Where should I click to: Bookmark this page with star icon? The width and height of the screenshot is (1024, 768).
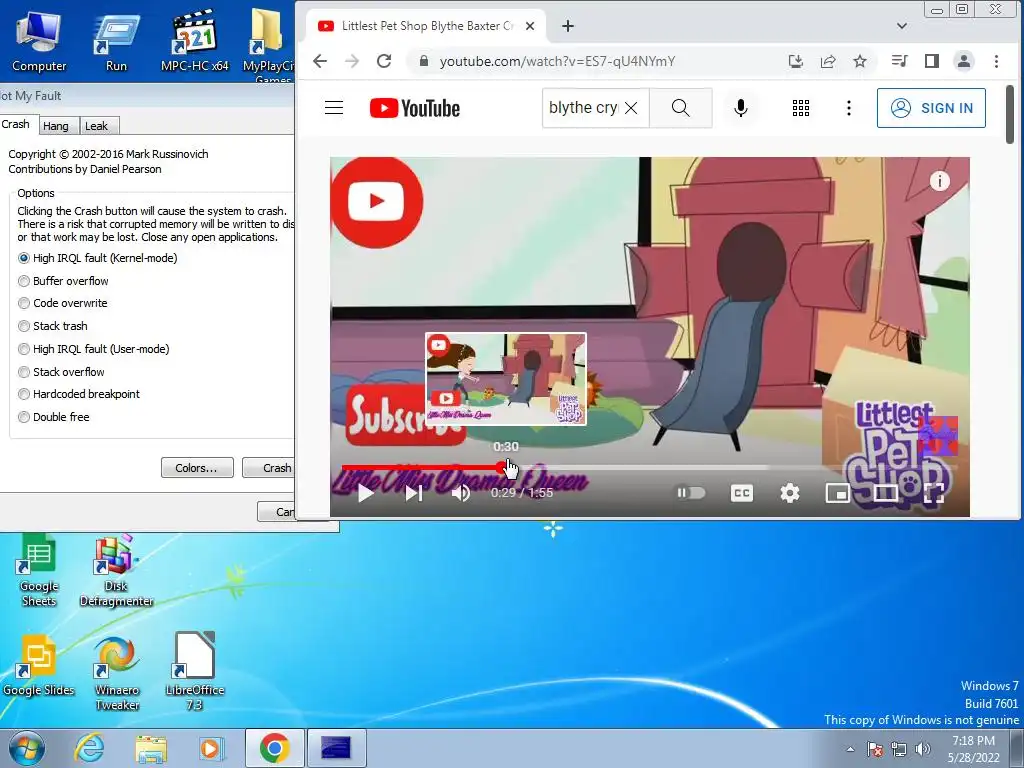pos(859,61)
